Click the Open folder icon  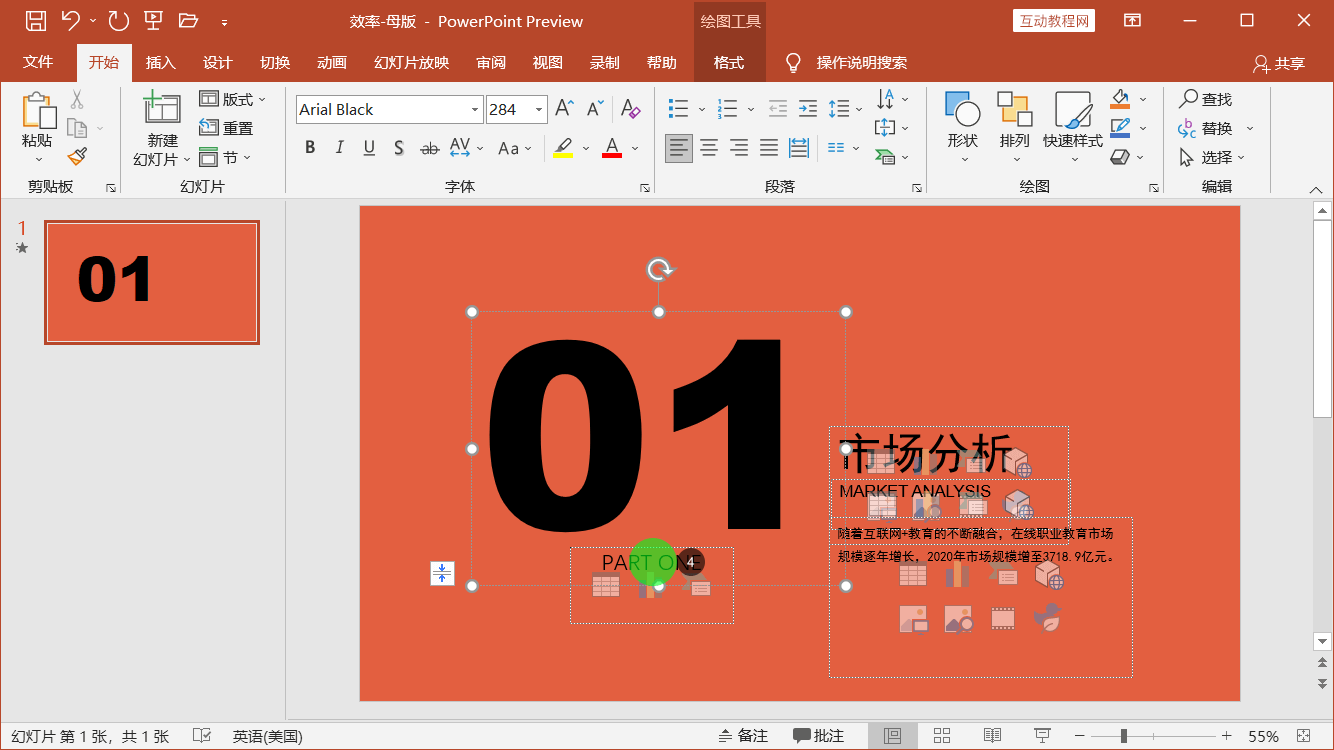pos(188,20)
